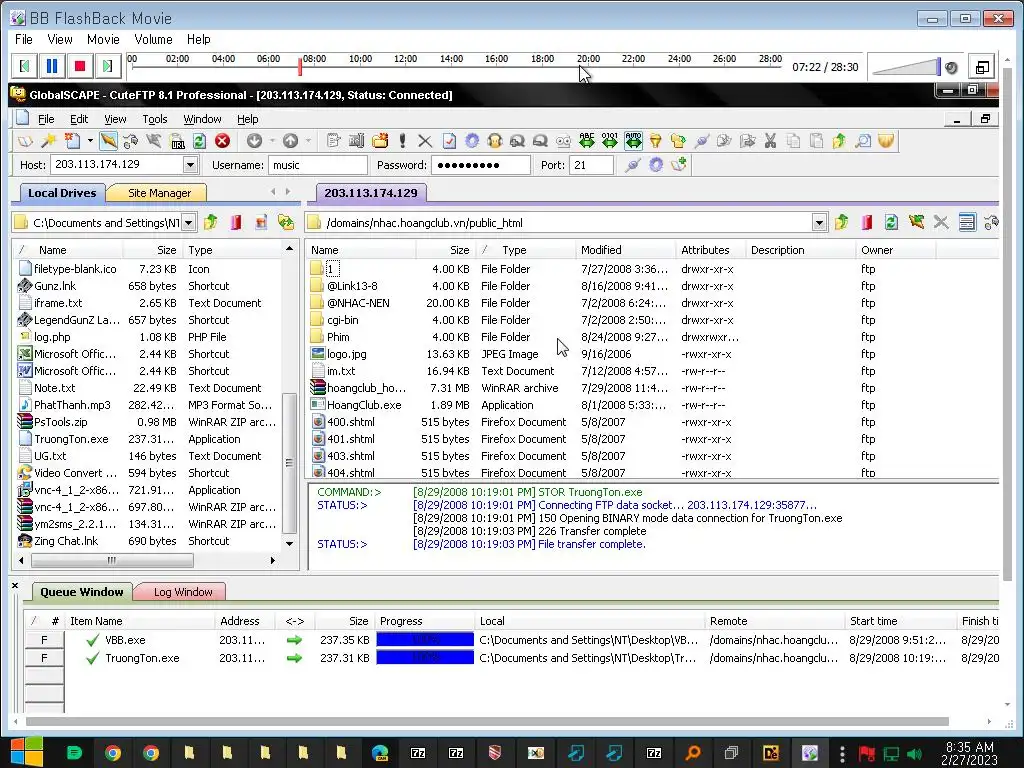The width and height of the screenshot is (1024, 768).
Task: Click the Find magnifier icon in main toolbar
Action: [x=863, y=141]
